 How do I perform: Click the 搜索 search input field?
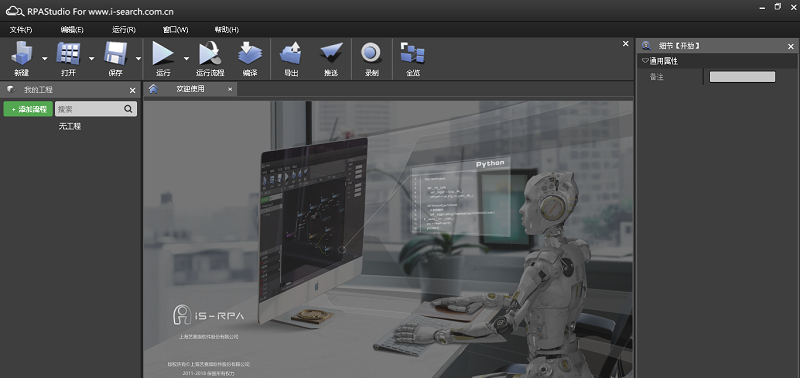click(x=96, y=109)
